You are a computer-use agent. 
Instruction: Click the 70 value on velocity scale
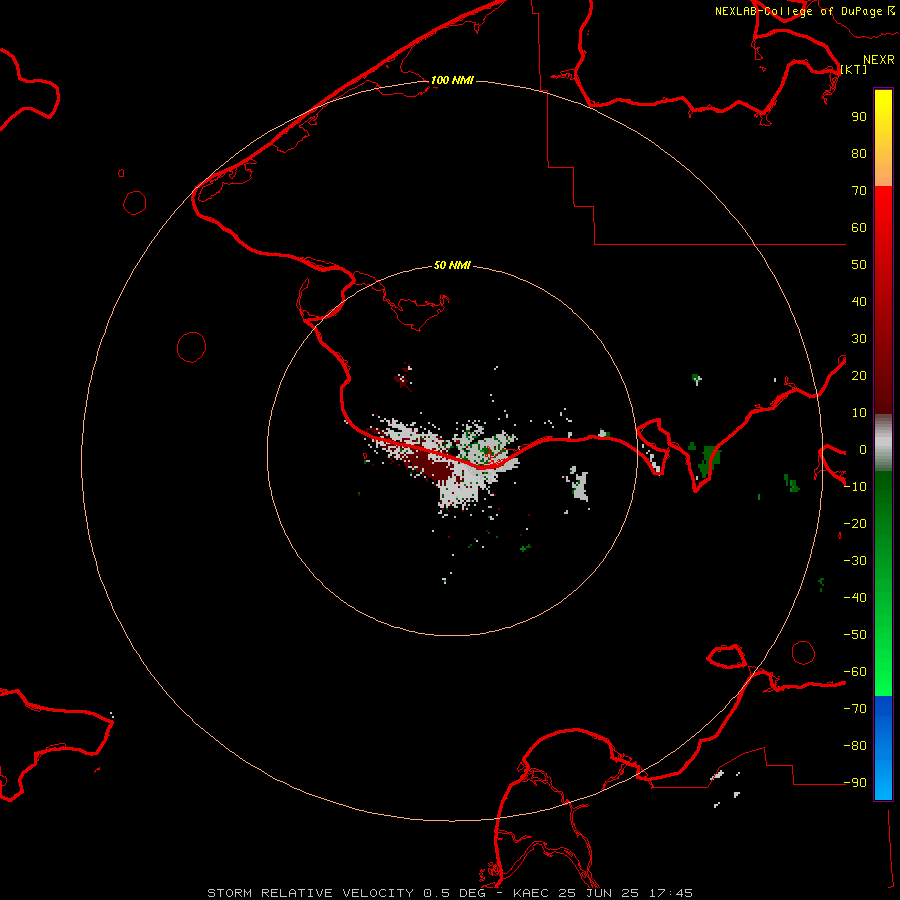click(x=859, y=191)
